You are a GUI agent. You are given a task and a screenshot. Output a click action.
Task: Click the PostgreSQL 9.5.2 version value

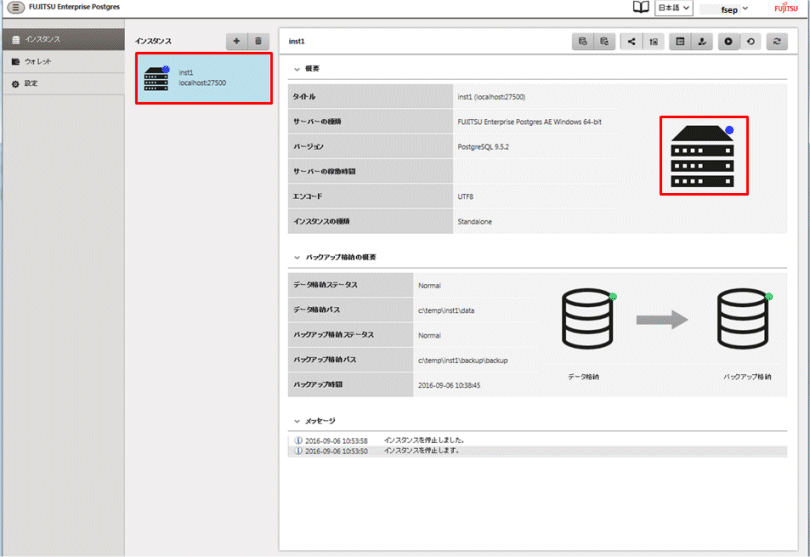pos(483,147)
